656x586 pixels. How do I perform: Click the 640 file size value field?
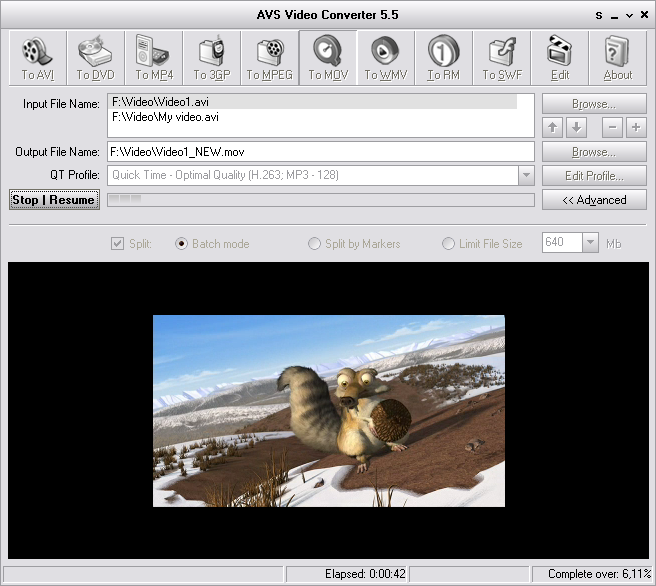(562, 242)
